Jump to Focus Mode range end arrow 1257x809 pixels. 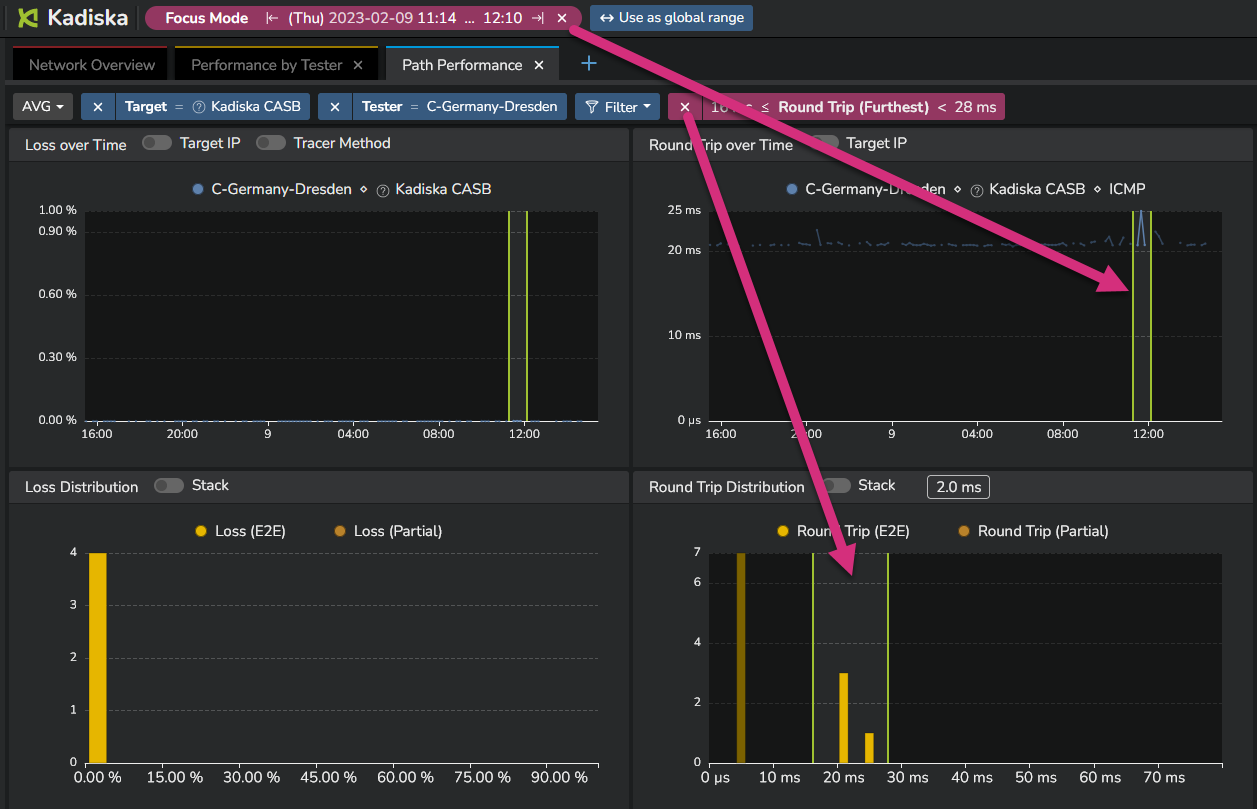tap(538, 18)
